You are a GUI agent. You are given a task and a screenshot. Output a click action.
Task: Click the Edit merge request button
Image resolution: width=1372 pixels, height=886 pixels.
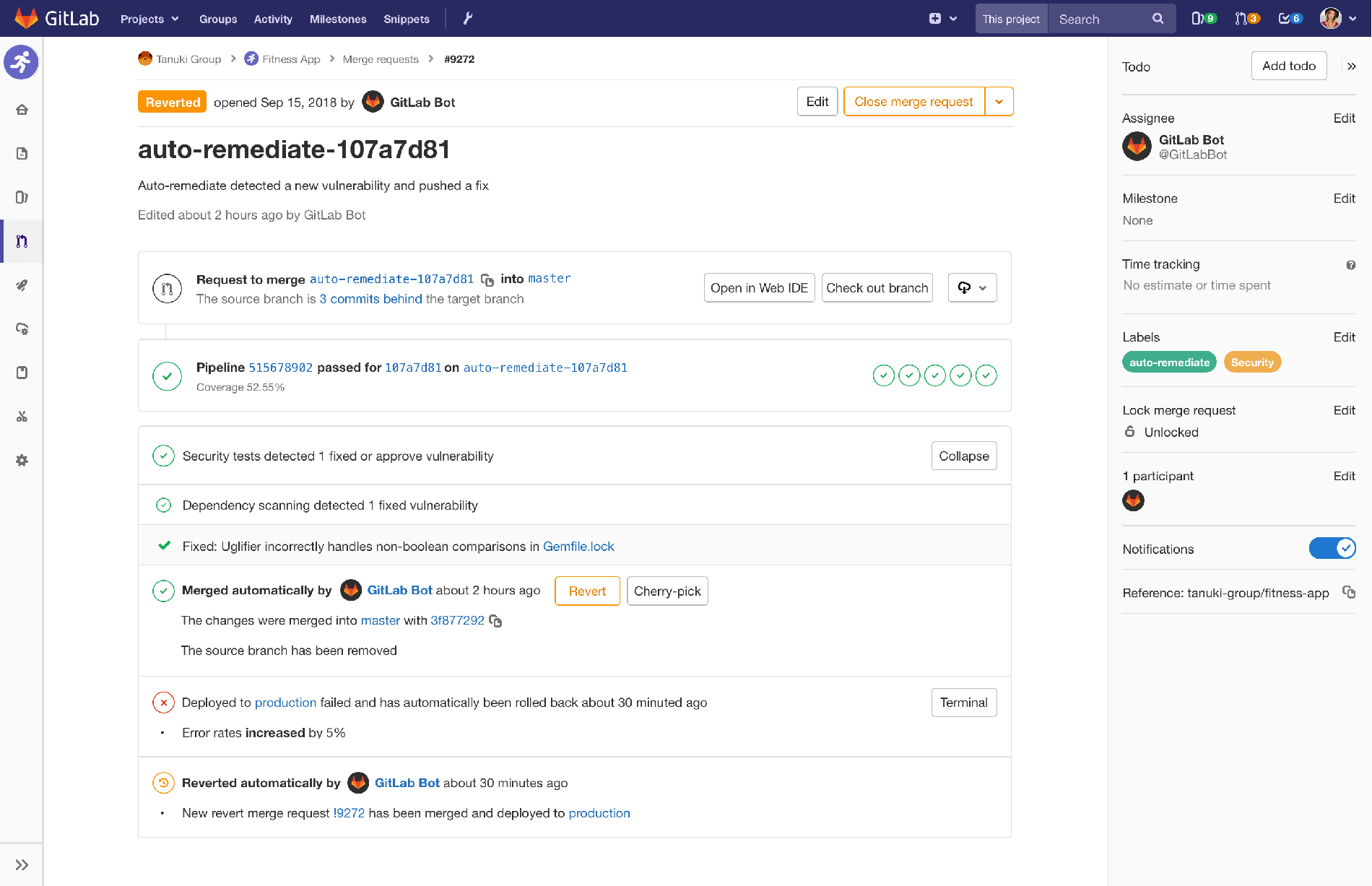pos(817,102)
